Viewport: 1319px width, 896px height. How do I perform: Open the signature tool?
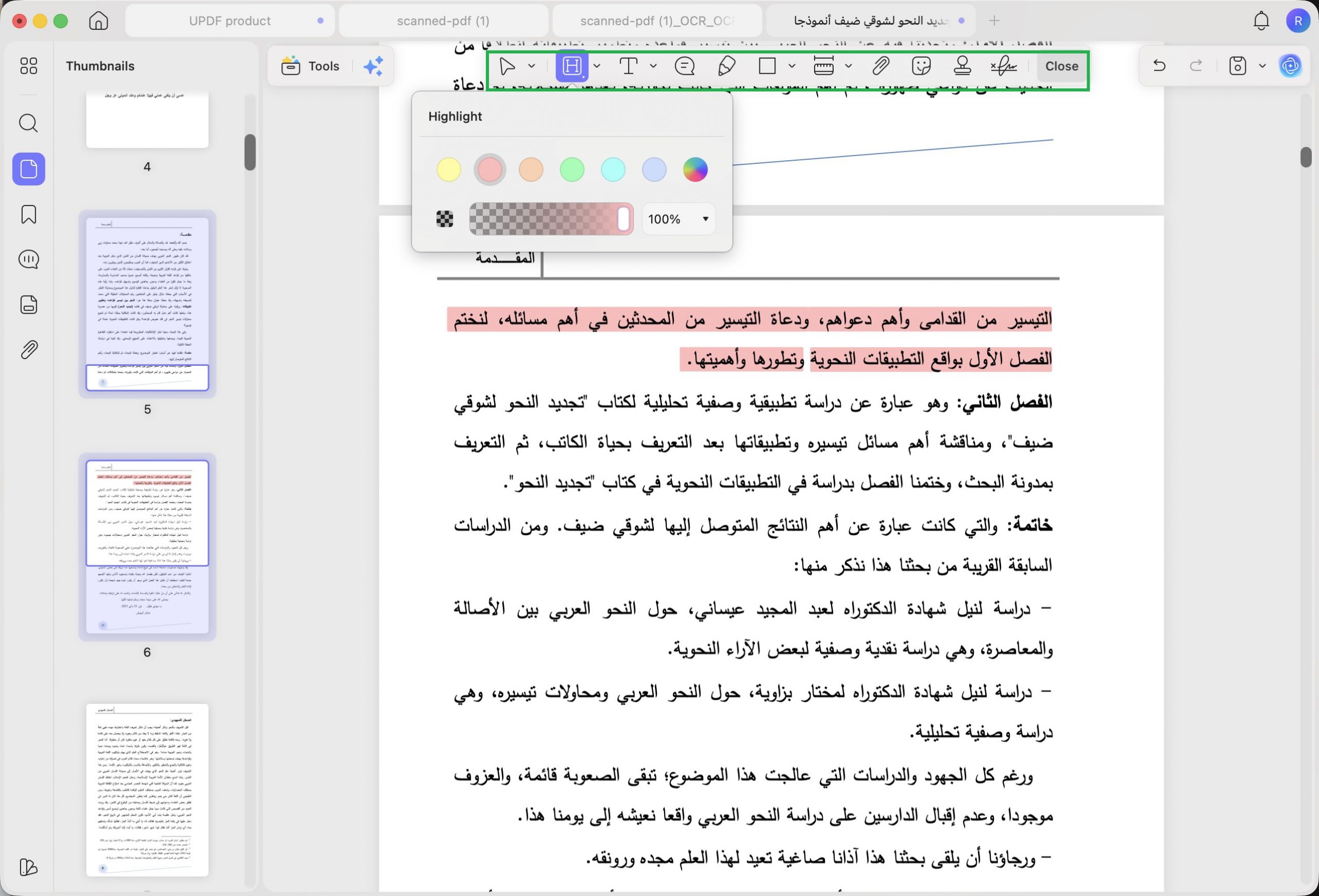[1004, 66]
